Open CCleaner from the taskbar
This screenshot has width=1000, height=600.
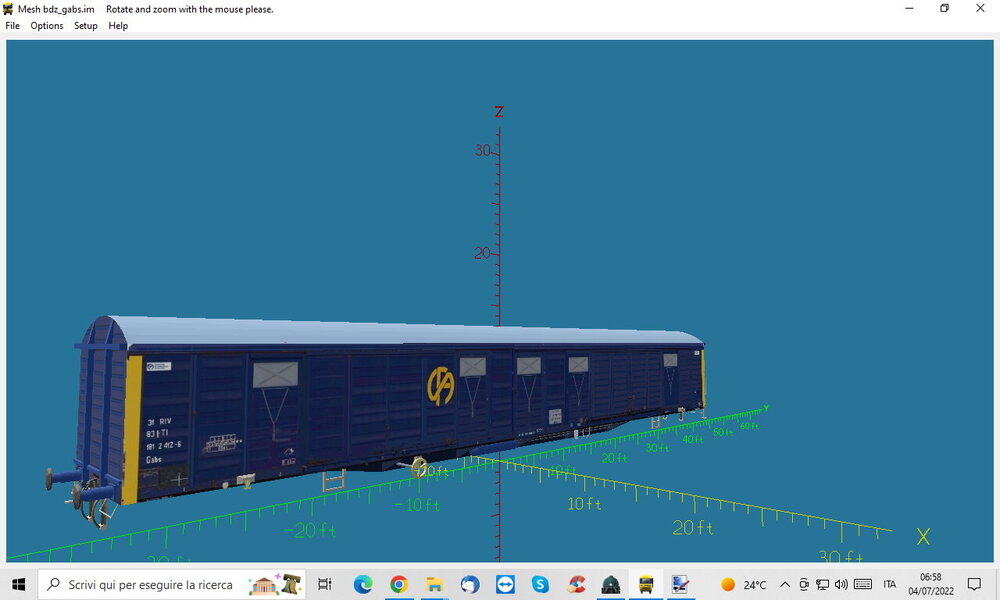pyautogui.click(x=576, y=584)
